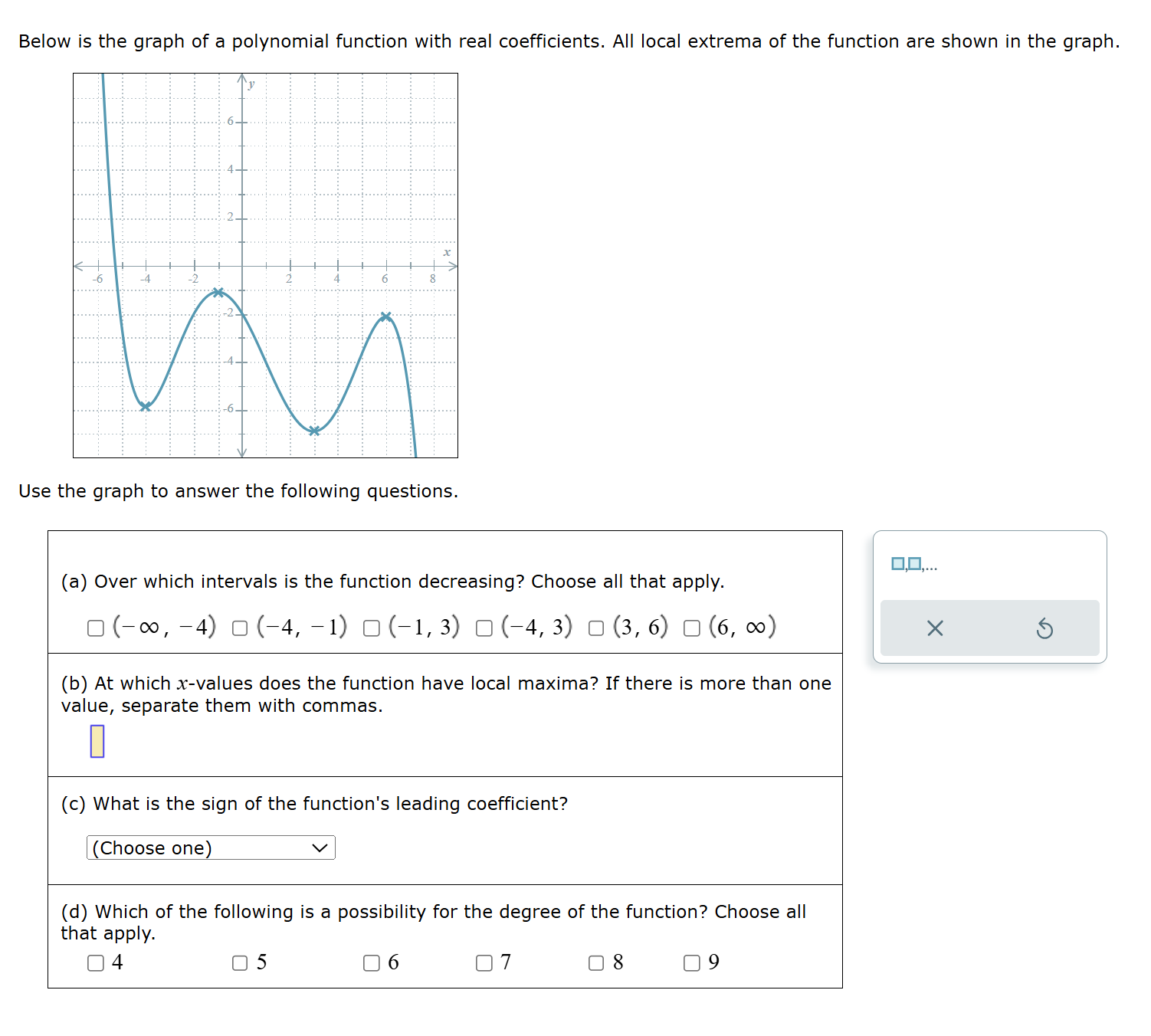Screen dimensions: 1151x1036
Task: Click the local maximum marker near x = -1
Action: 218,291
